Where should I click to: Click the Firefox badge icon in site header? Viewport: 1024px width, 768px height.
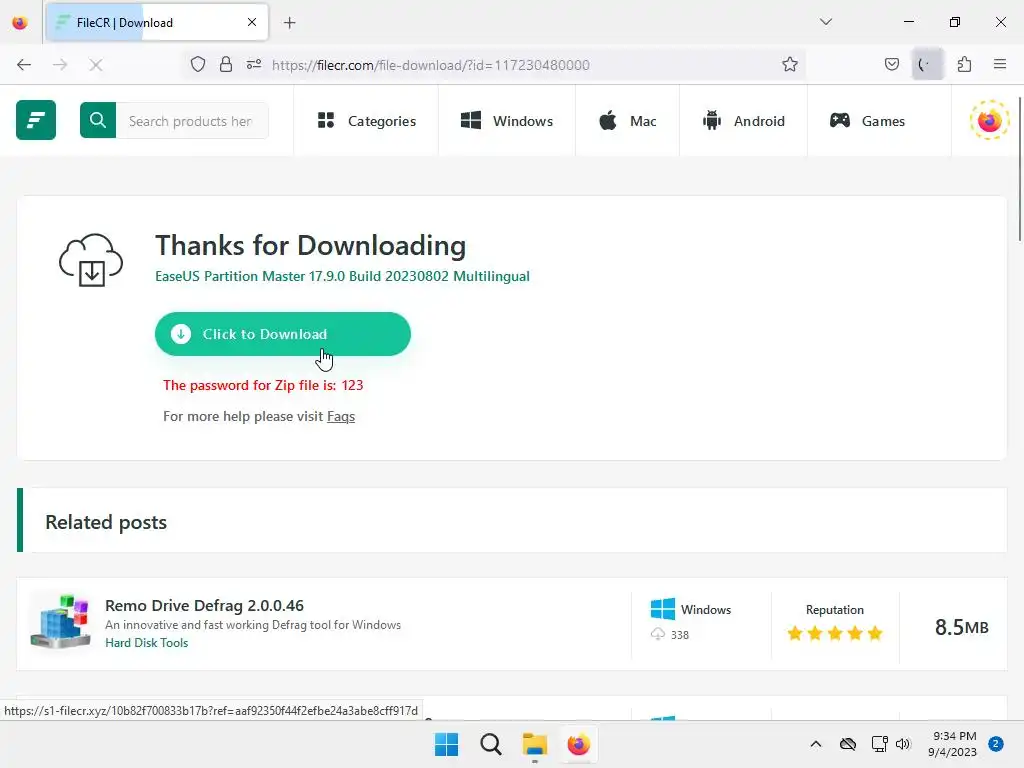click(x=989, y=120)
